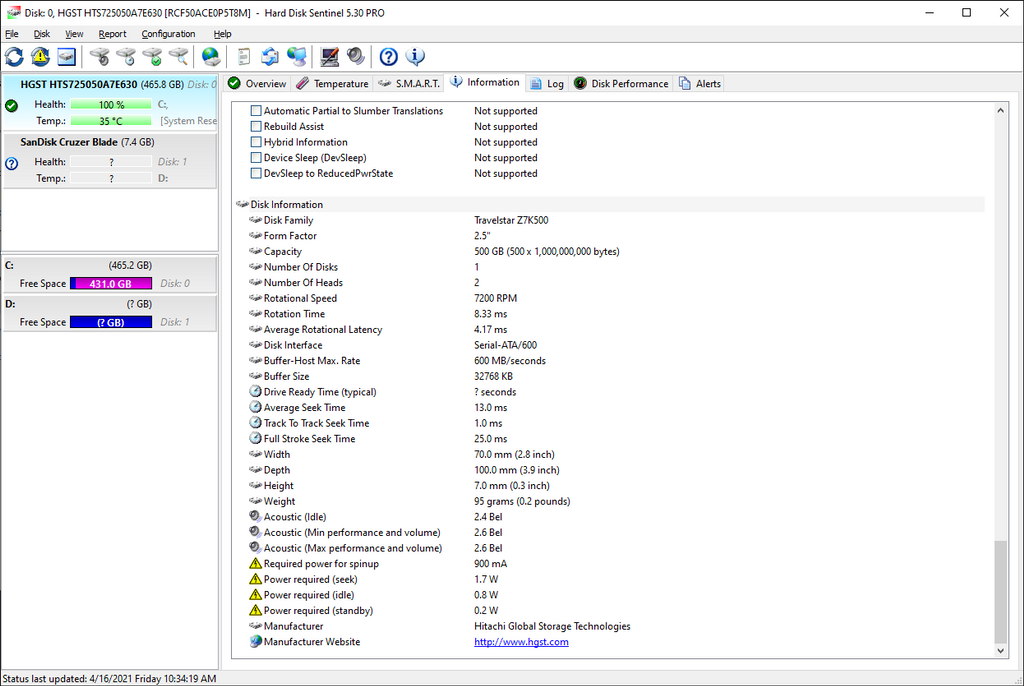Click the speaker icon next to Acoustic (Idle)
The width and height of the screenshot is (1024, 686).
[x=255, y=516]
